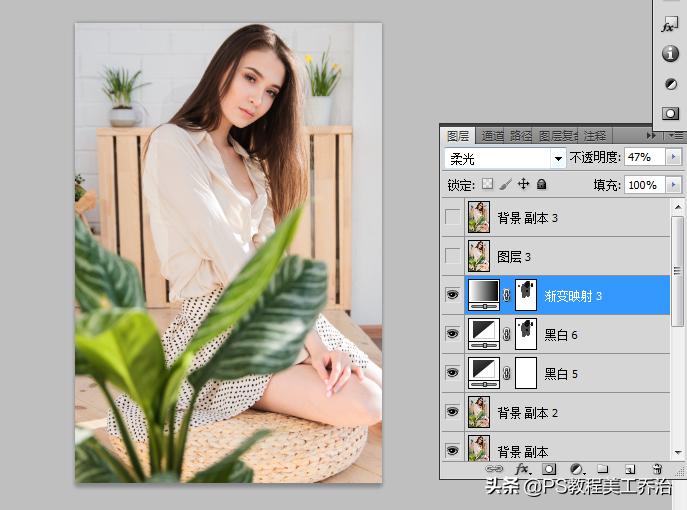Open the Adjustments panel icon

(x=670, y=84)
